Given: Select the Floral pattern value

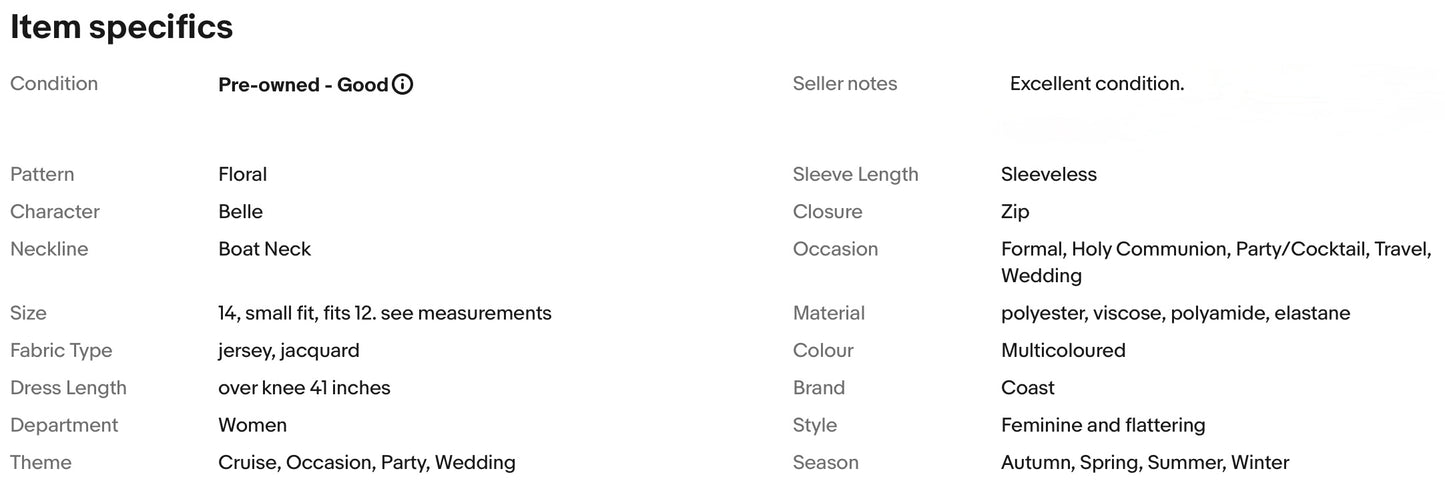Looking at the screenshot, I should tap(243, 174).
